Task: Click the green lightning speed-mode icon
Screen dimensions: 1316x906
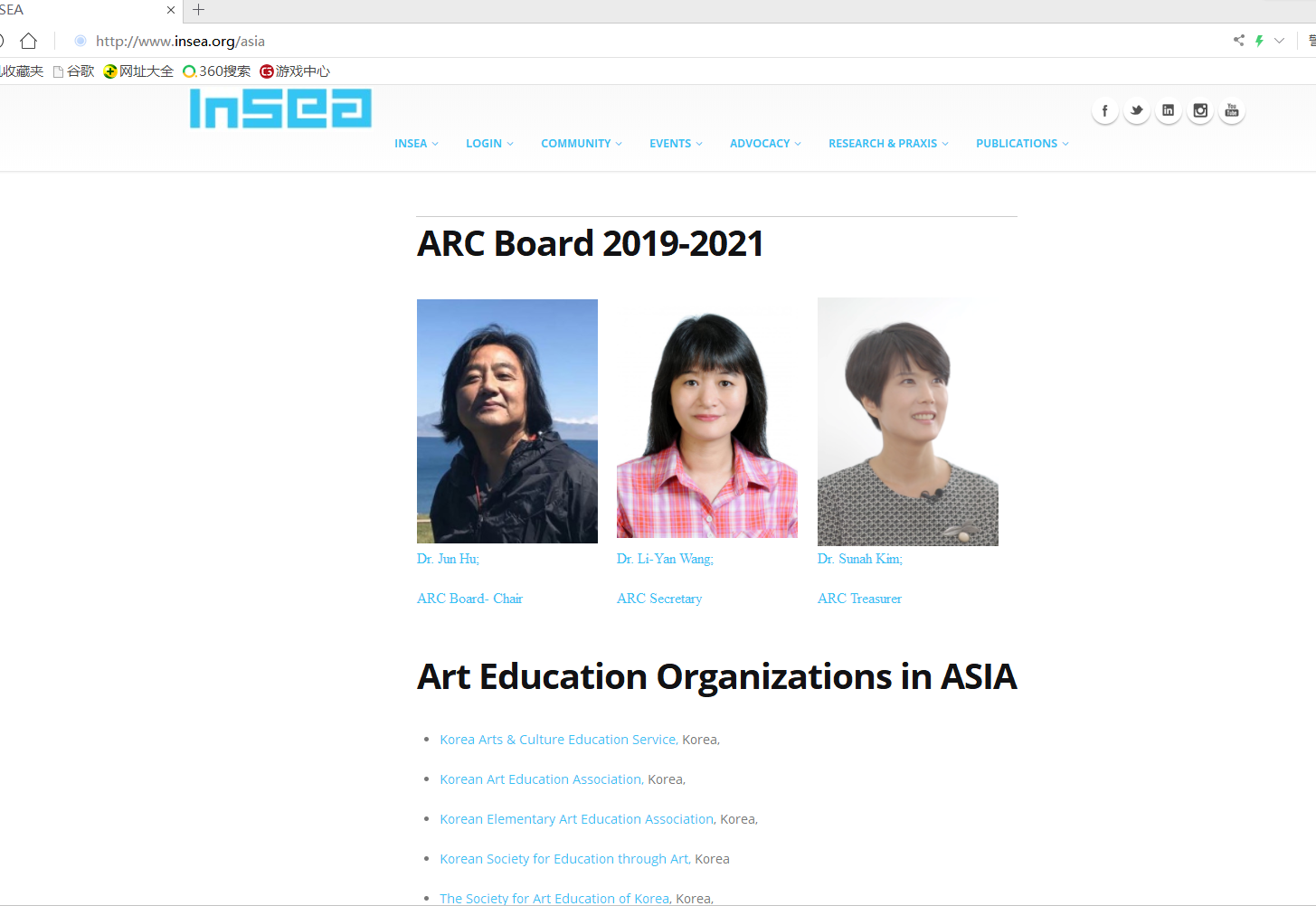Action: pos(1259,41)
